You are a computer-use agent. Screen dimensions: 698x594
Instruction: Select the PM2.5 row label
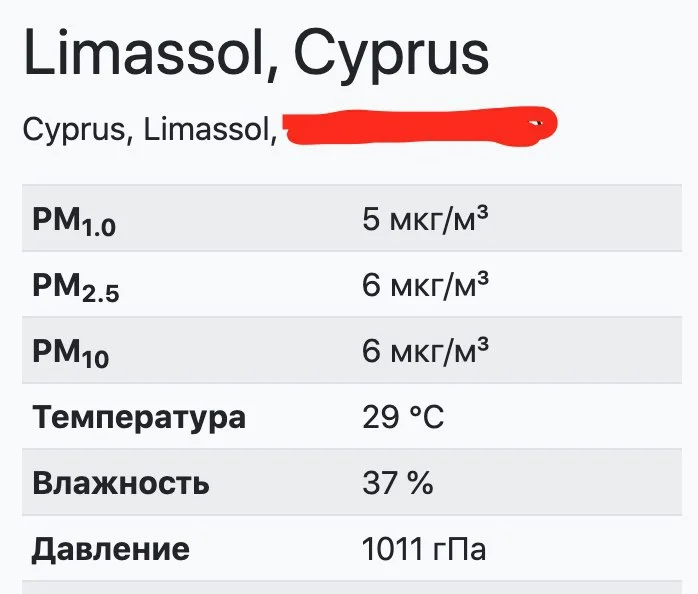pos(74,285)
